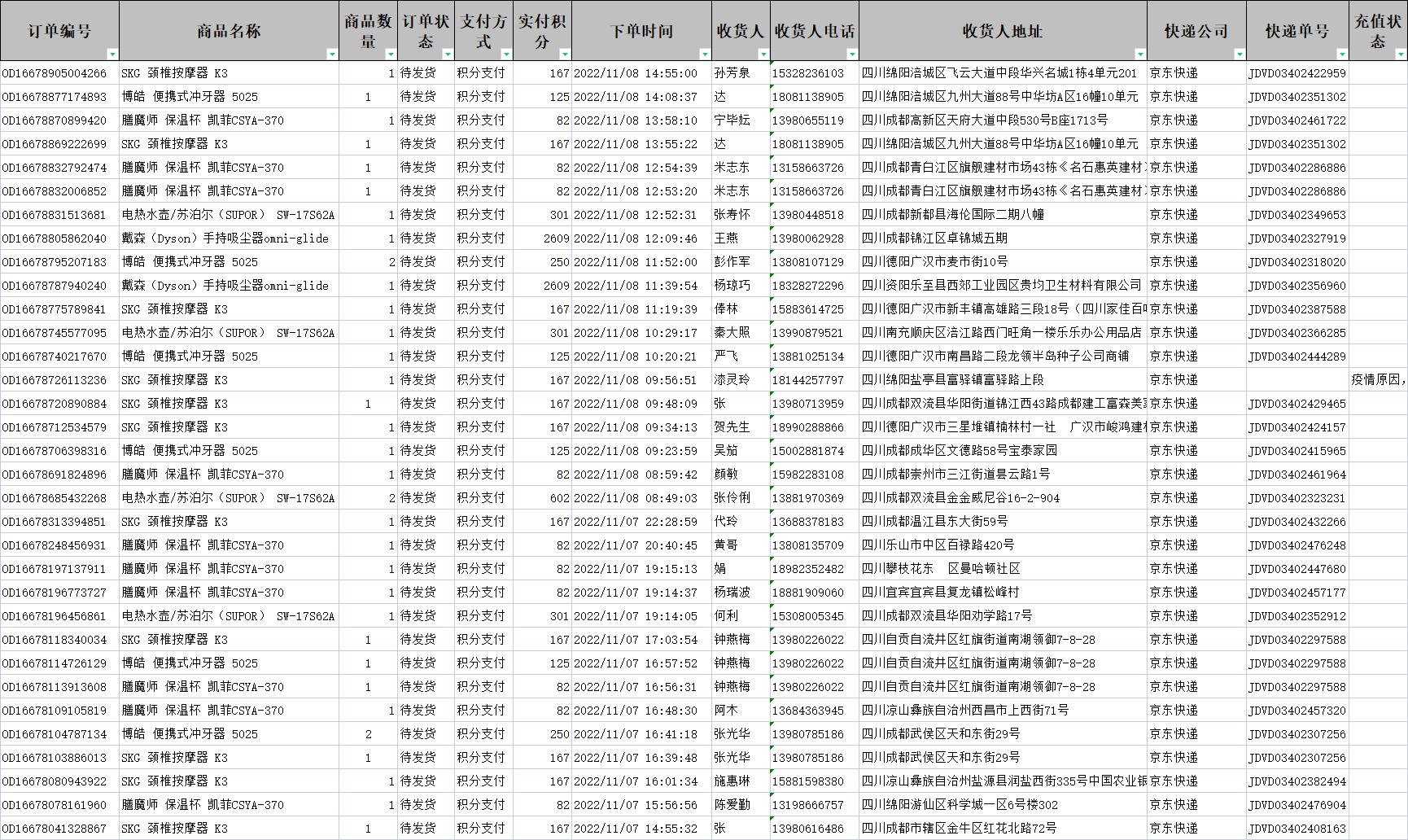Select recipient cell 陈爱勤
The image size is (1408, 840).
(741, 805)
